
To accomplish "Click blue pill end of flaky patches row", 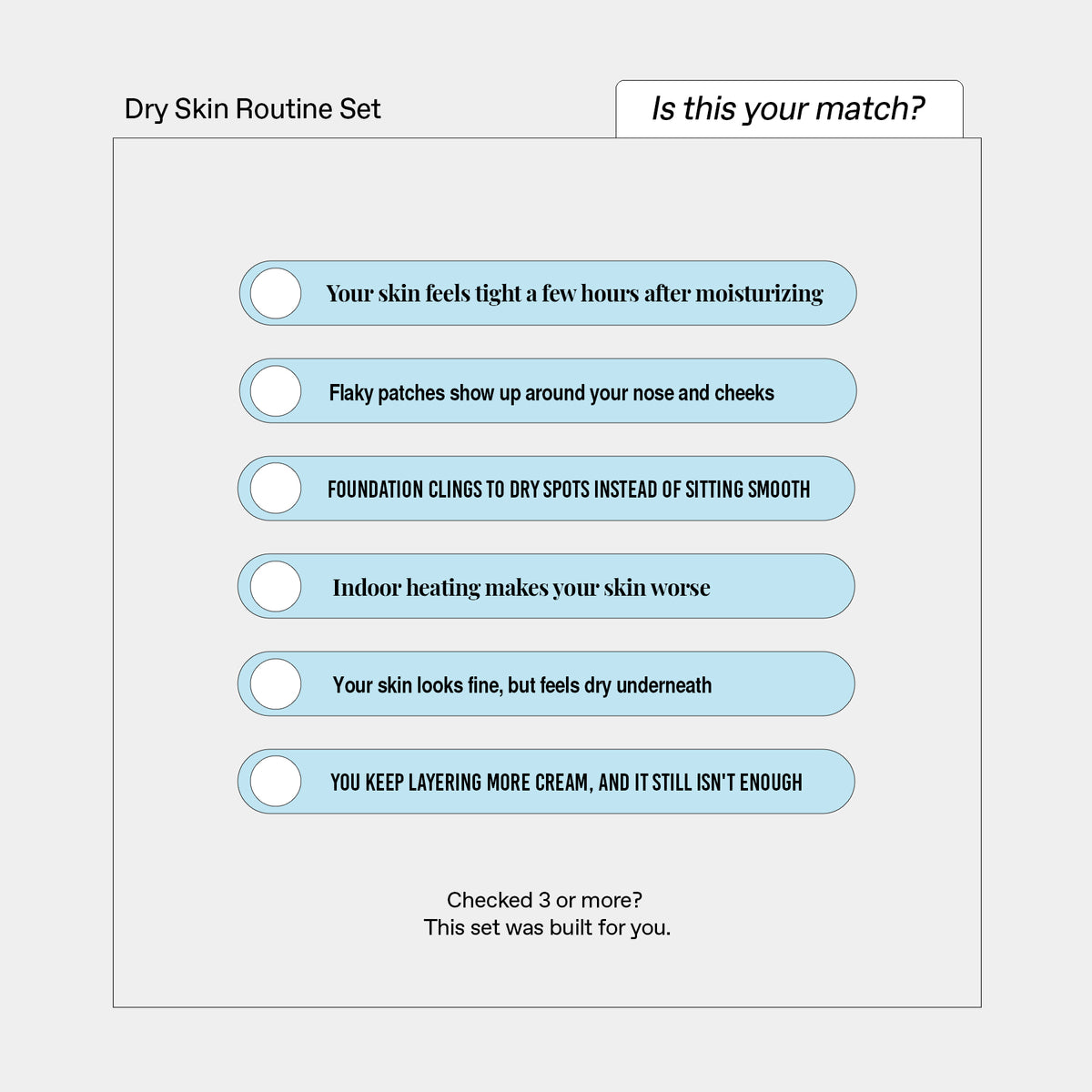I will 837,391.
